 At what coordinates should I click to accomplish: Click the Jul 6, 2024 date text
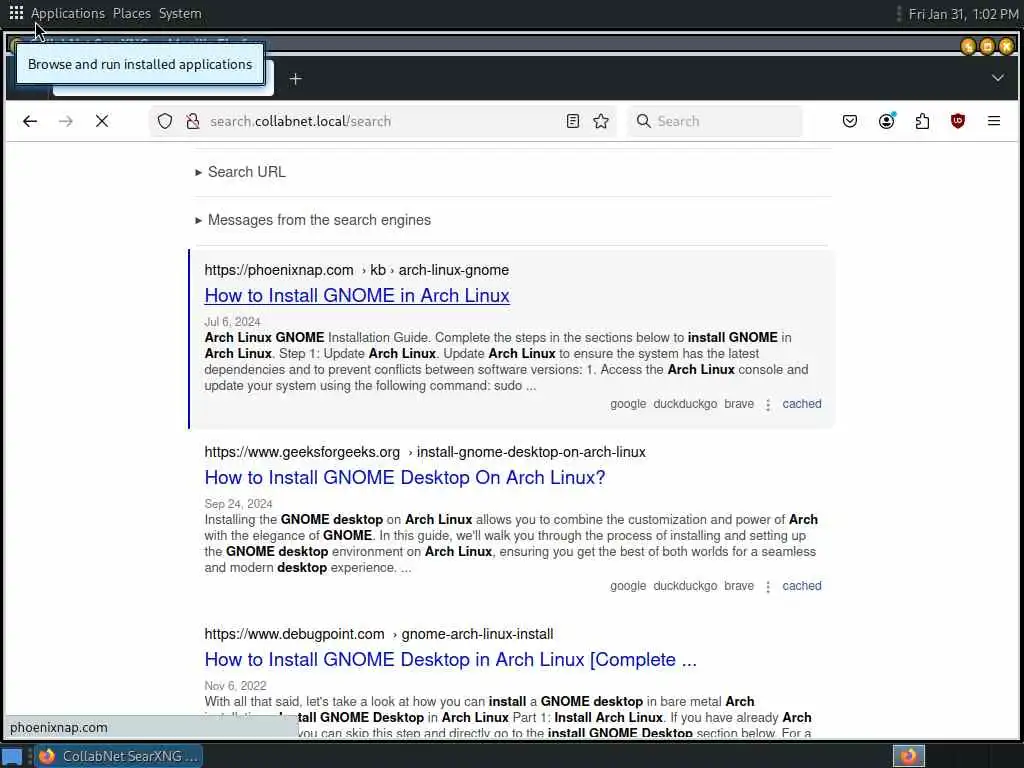point(232,322)
